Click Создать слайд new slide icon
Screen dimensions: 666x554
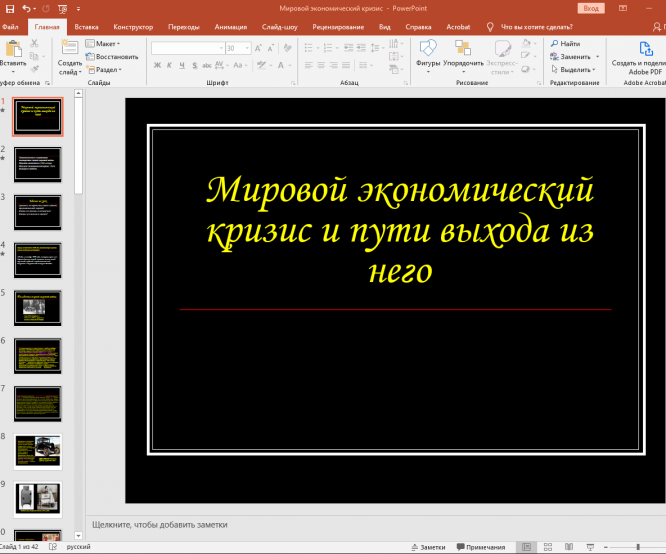coord(70,48)
